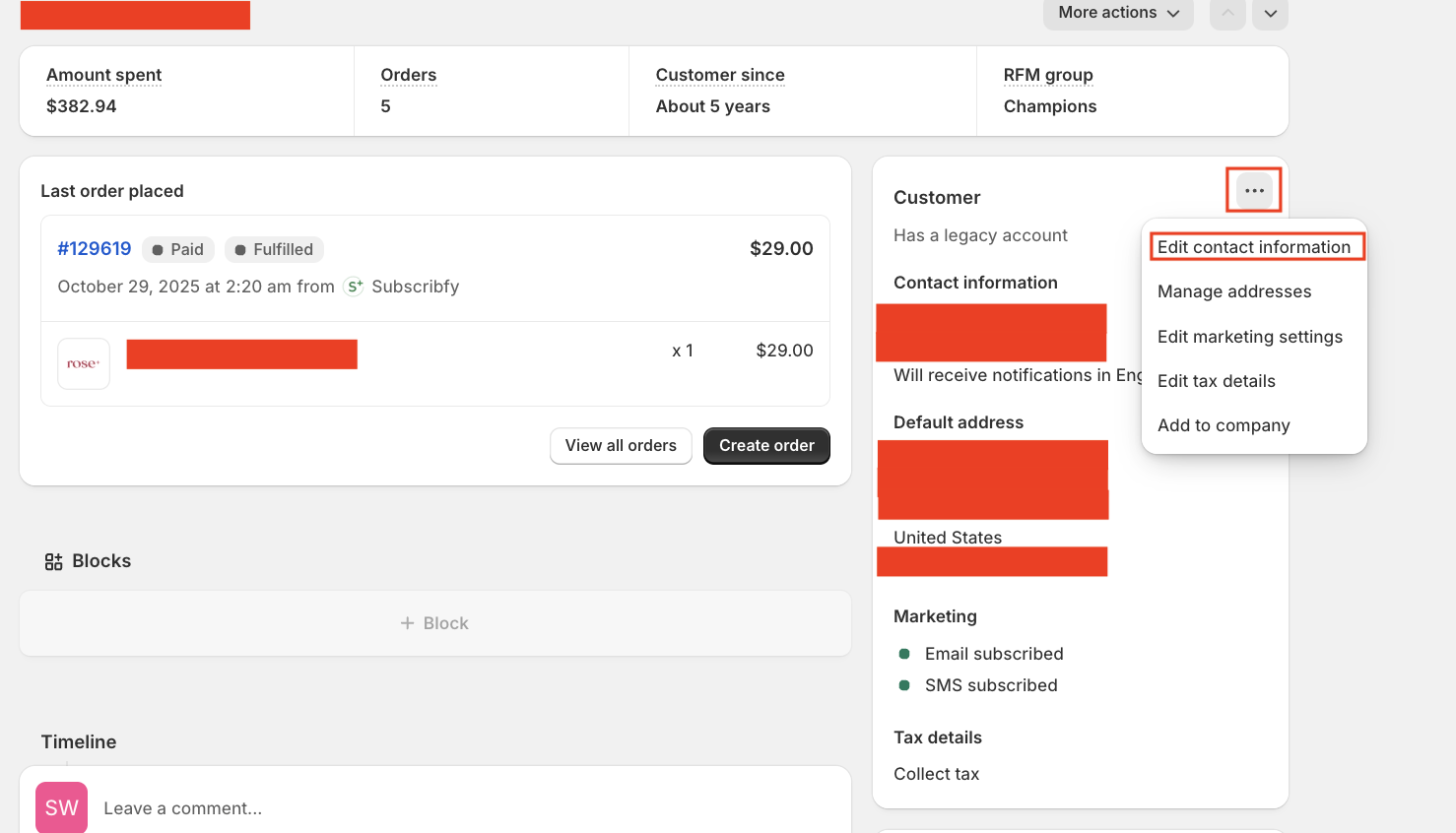Select Manage addresses from the menu

click(x=1234, y=291)
